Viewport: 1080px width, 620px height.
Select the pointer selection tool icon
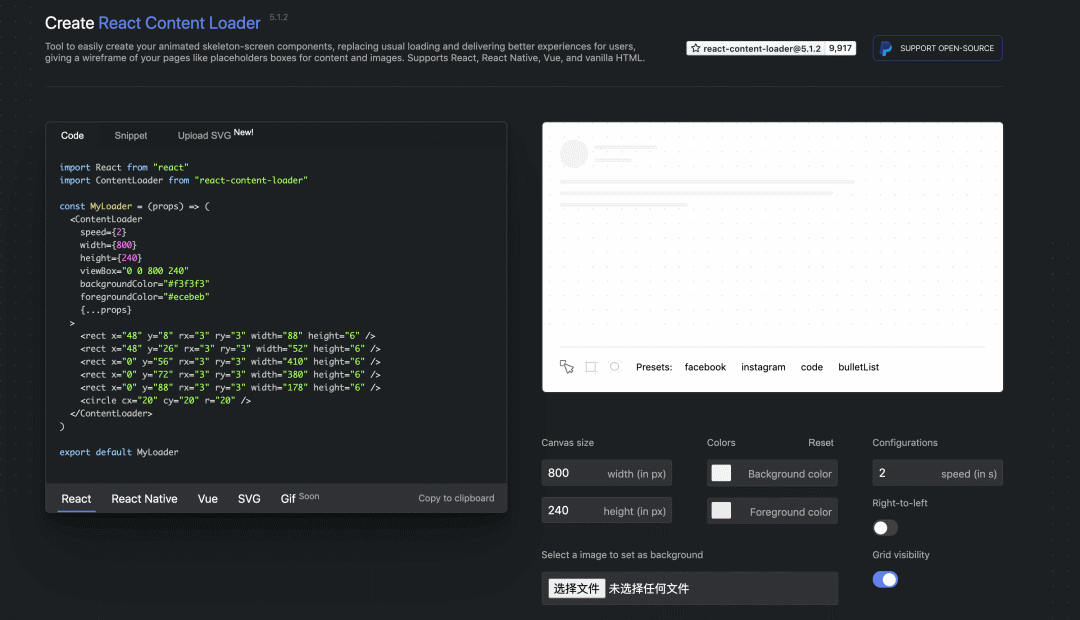click(566, 366)
